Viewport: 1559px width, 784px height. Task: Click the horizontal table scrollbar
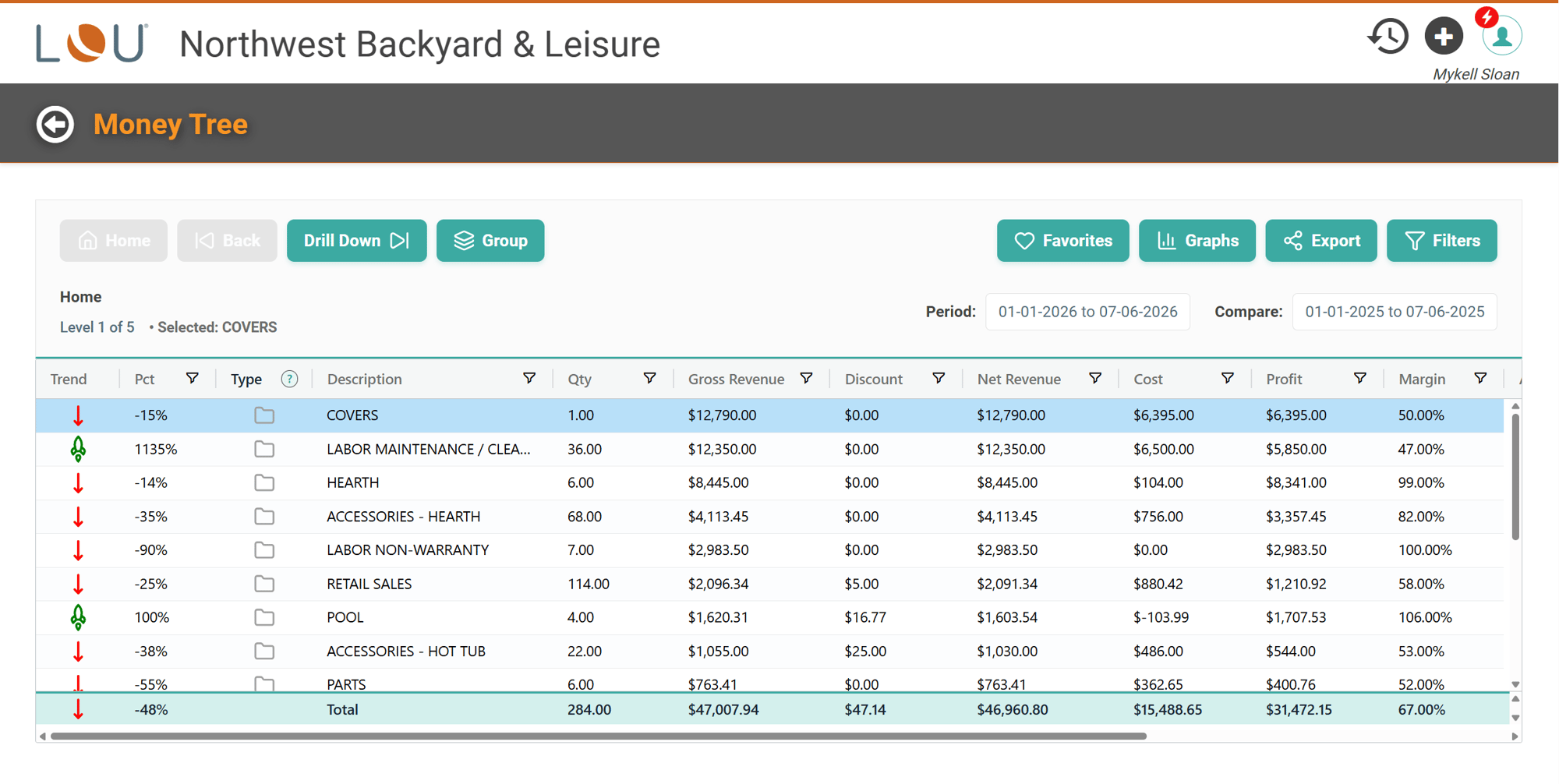(598, 736)
